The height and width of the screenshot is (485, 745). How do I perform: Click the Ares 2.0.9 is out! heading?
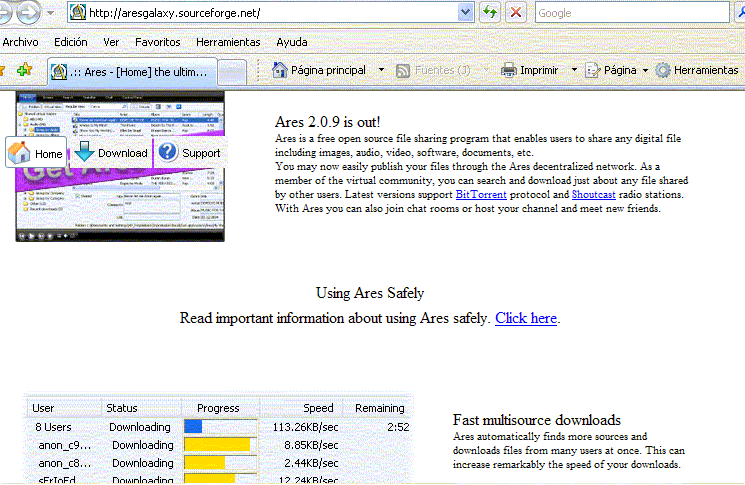pyautogui.click(x=327, y=122)
